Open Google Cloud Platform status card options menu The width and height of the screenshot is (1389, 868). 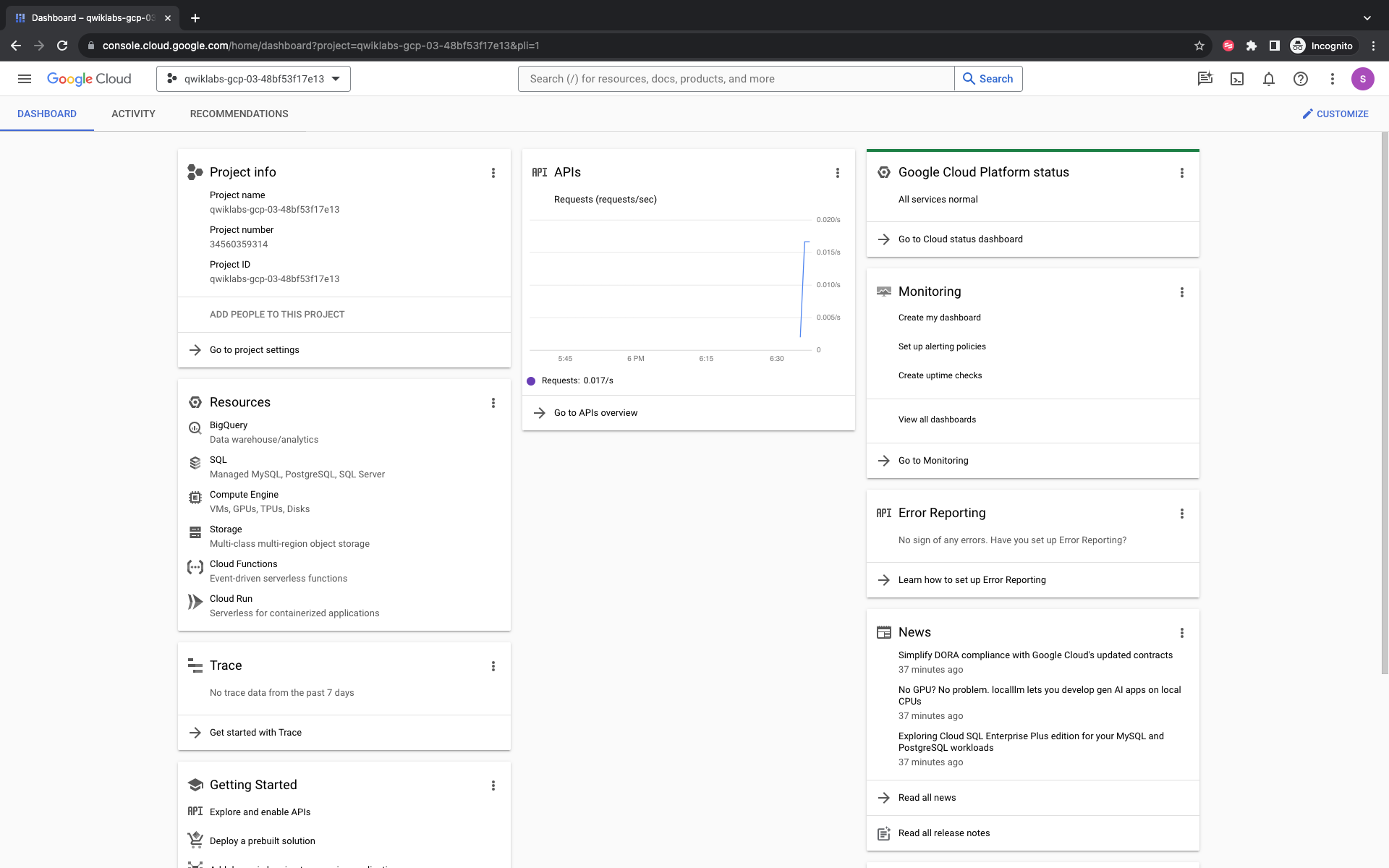coord(1182,173)
